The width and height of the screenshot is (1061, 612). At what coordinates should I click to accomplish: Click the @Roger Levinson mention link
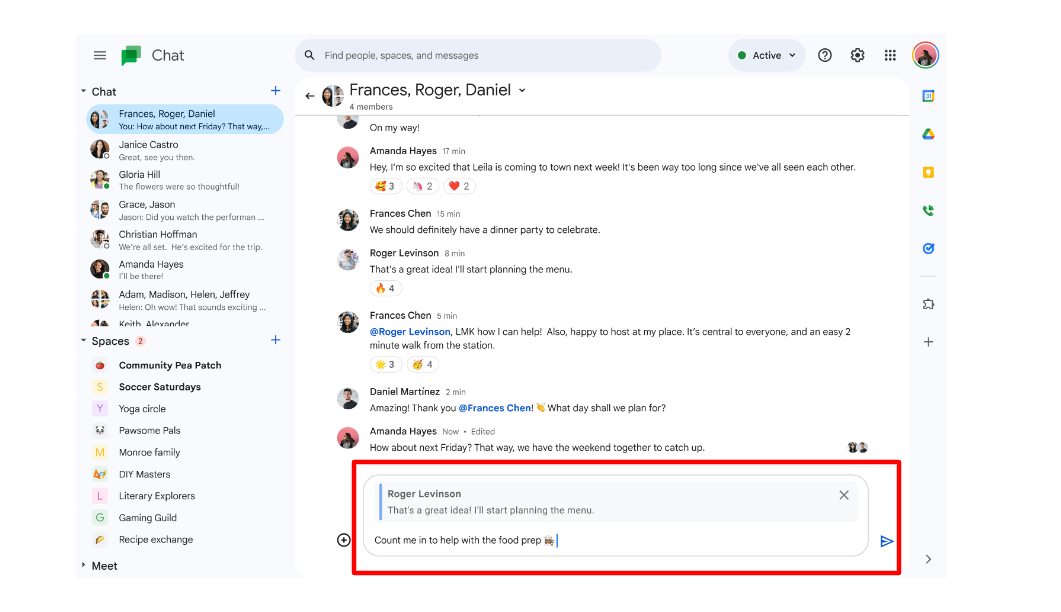[x=410, y=332]
